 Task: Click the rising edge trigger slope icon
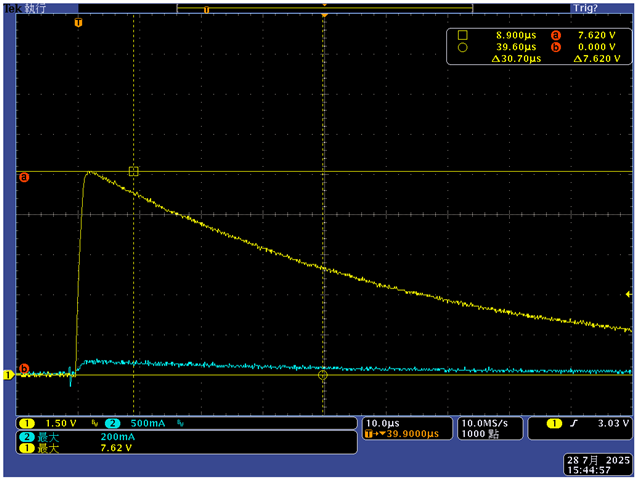click(x=574, y=423)
